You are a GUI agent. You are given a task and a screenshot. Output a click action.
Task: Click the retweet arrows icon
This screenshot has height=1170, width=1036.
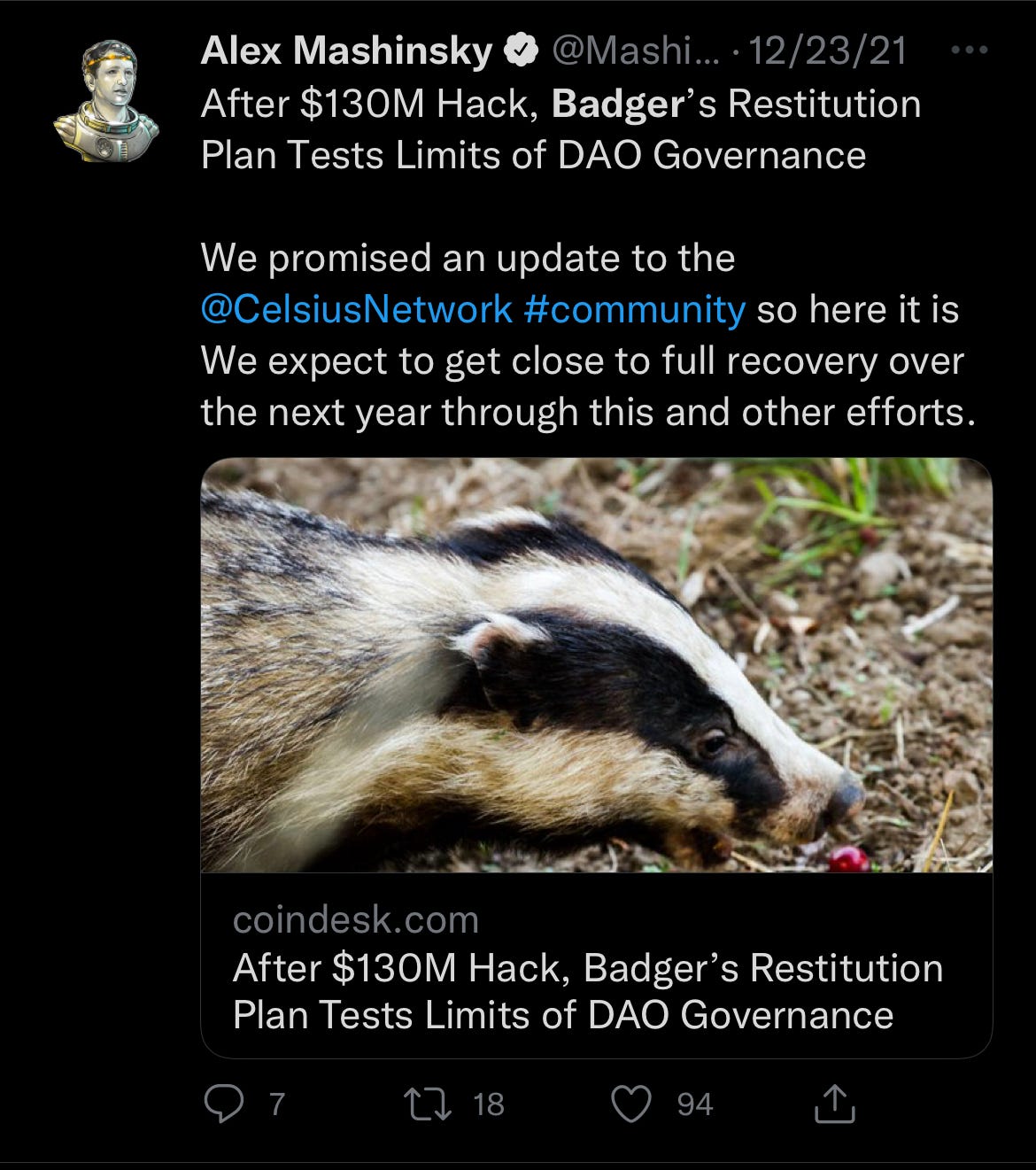pos(428,1104)
